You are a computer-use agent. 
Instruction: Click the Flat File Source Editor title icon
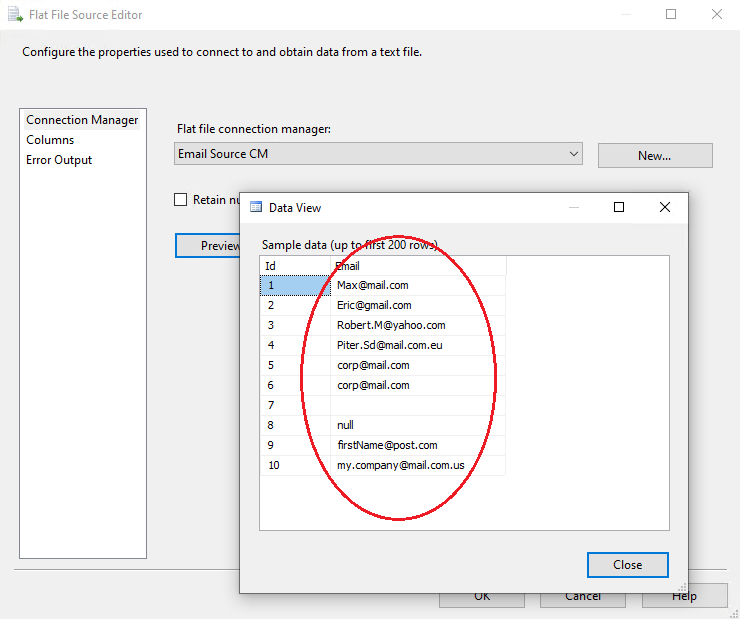pyautogui.click(x=15, y=15)
